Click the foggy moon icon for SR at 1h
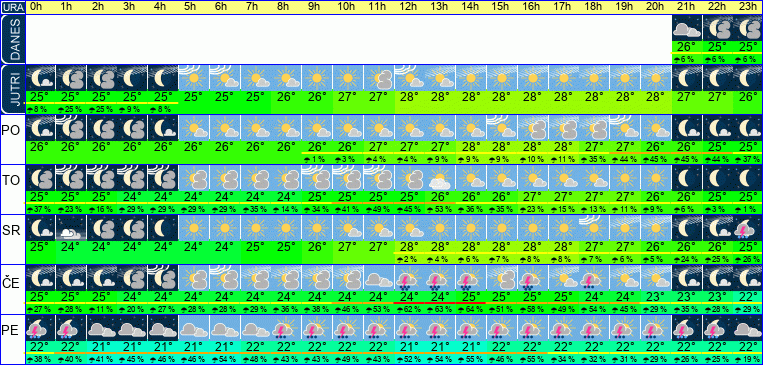 click(71, 228)
